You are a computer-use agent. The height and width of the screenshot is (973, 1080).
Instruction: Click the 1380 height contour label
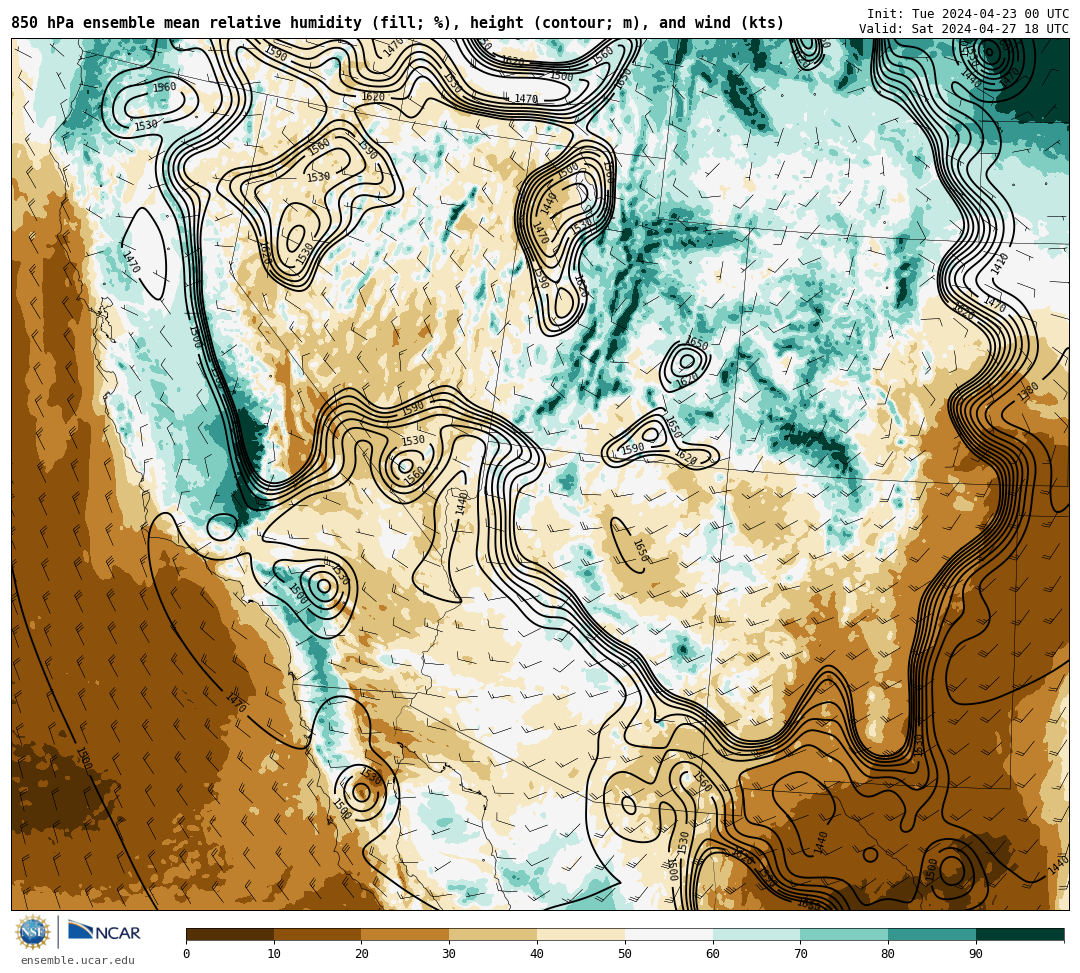tap(1028, 393)
